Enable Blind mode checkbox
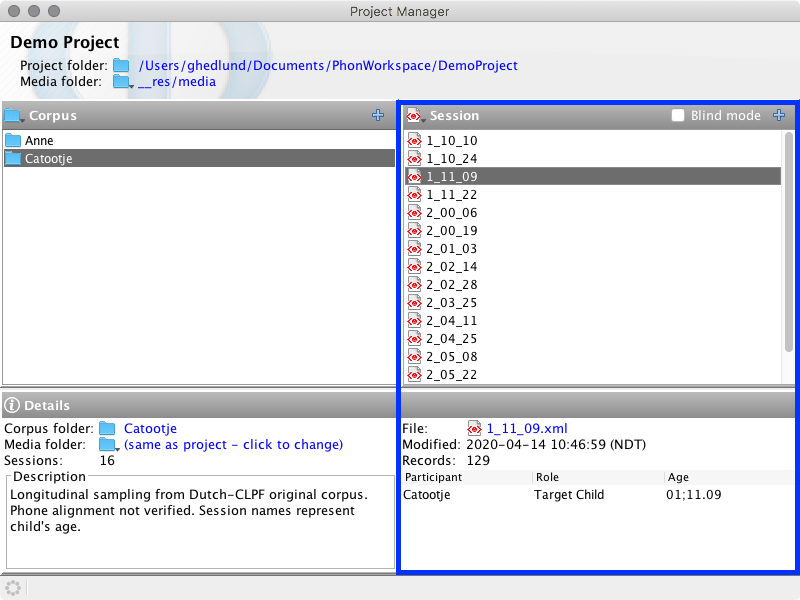800x600 pixels. tap(678, 116)
